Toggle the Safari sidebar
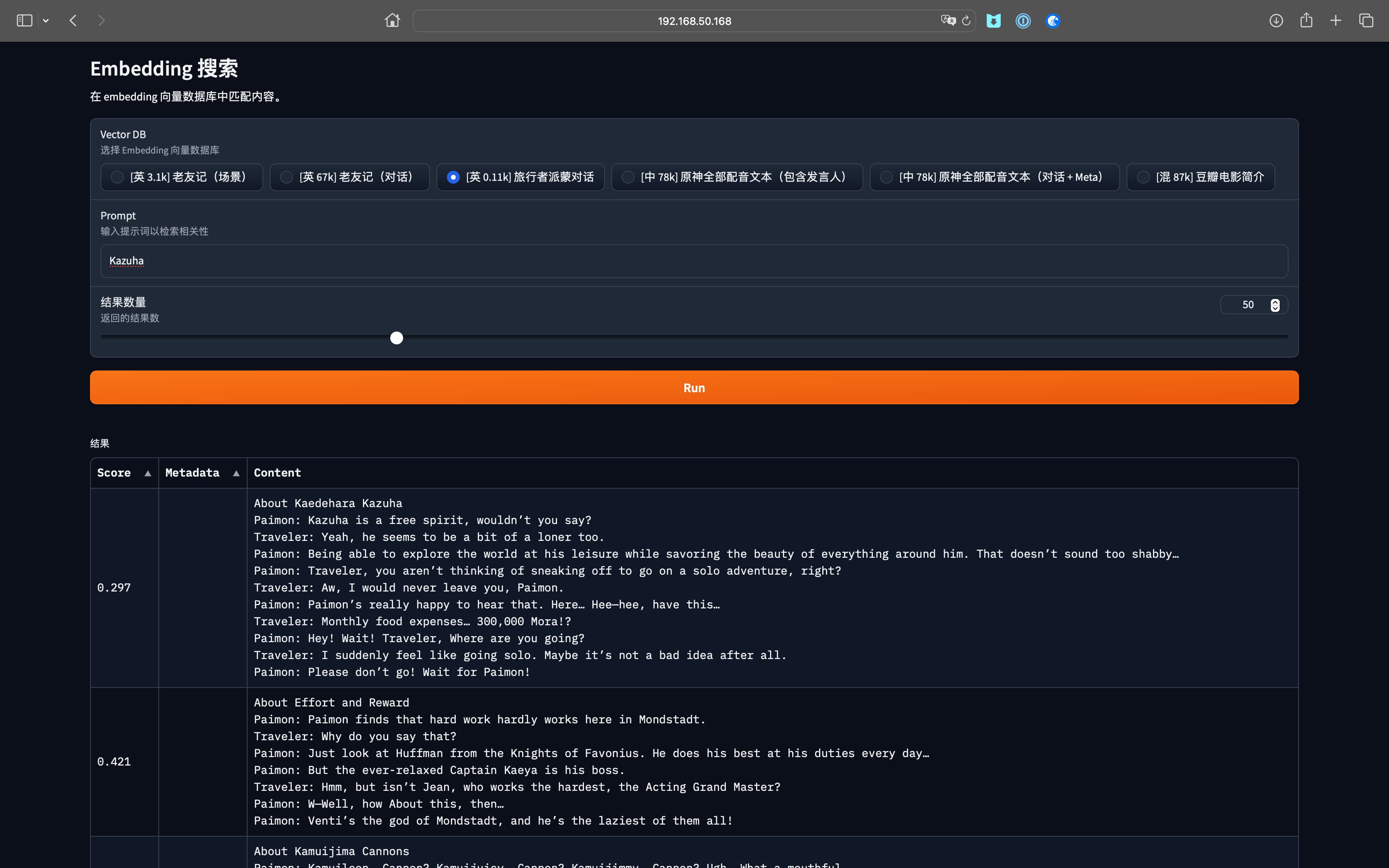The width and height of the screenshot is (1389, 868). [x=24, y=20]
